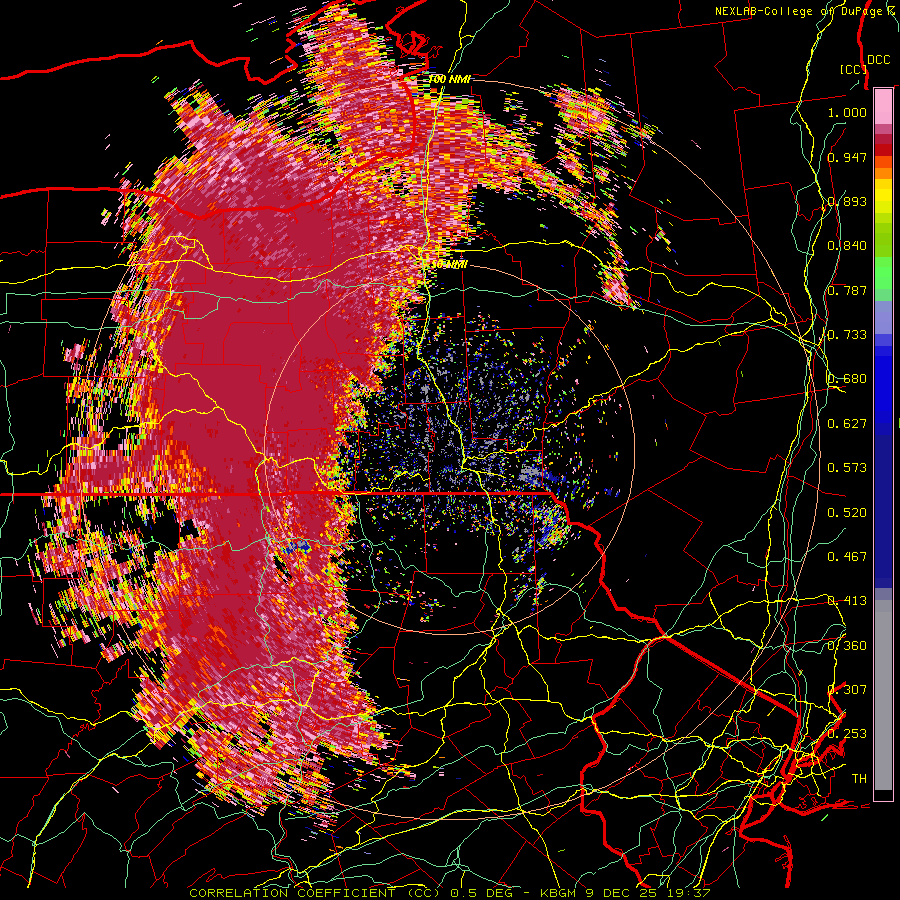Select the 0.520 legend value
This screenshot has height=900, width=900.
click(847, 513)
